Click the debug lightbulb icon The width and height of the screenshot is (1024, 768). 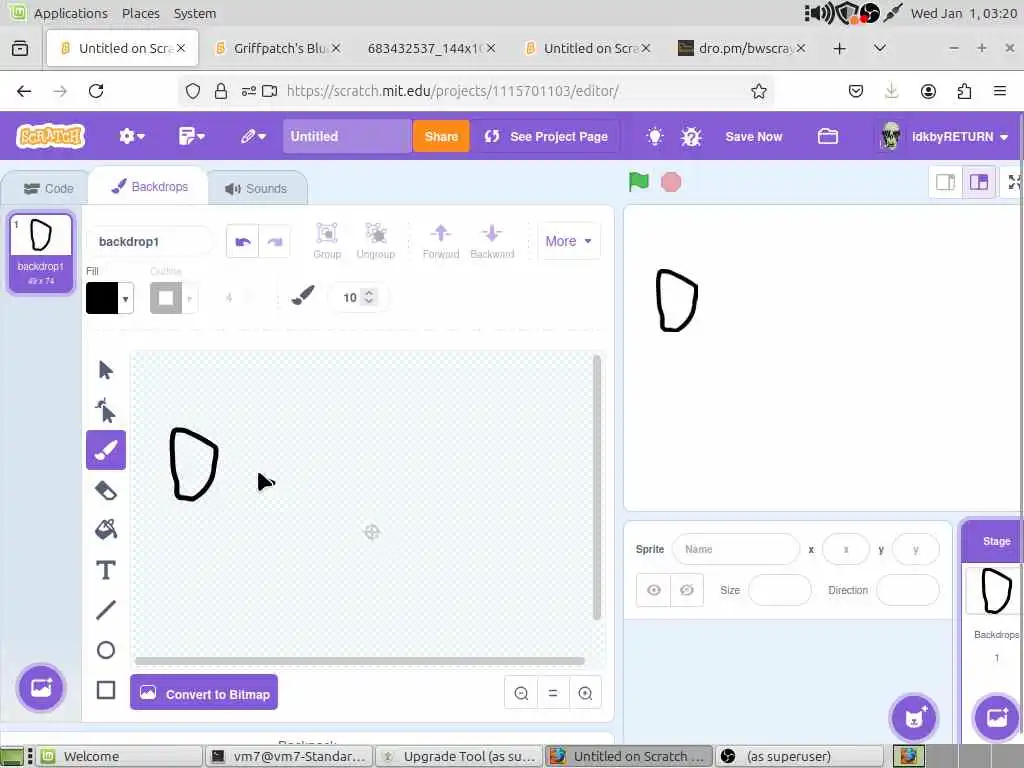click(x=691, y=136)
